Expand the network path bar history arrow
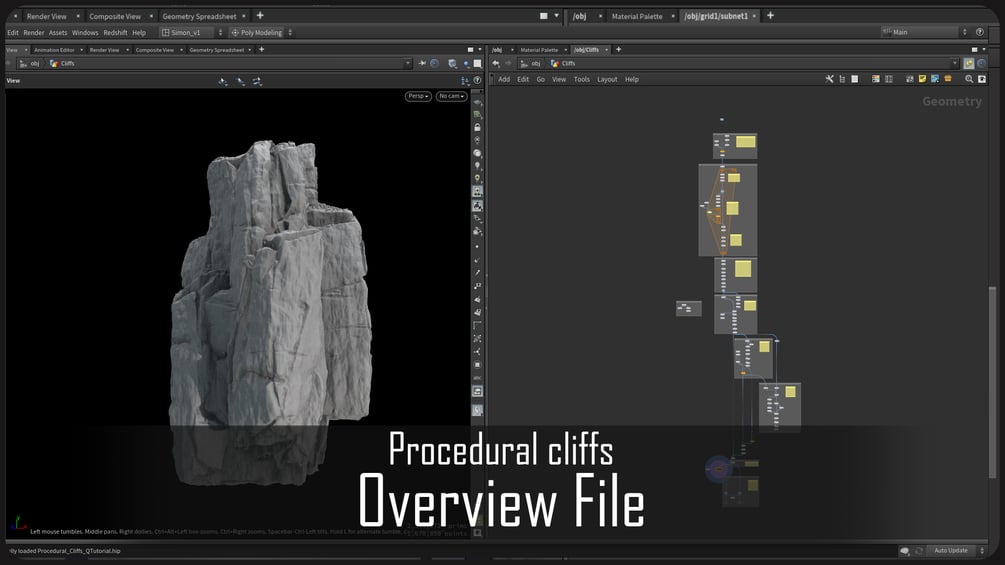1005x565 pixels. click(955, 63)
